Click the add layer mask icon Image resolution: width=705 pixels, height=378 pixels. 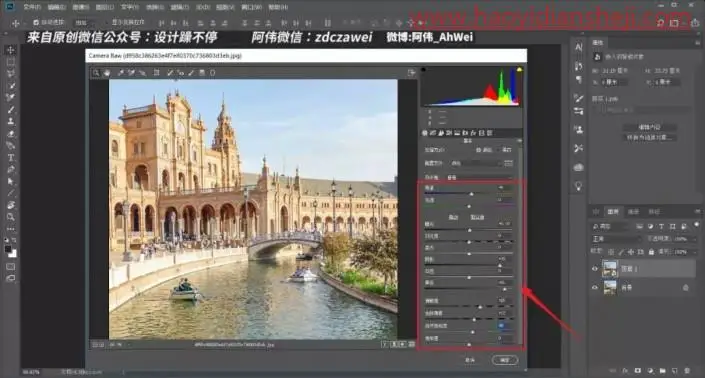[638, 371]
